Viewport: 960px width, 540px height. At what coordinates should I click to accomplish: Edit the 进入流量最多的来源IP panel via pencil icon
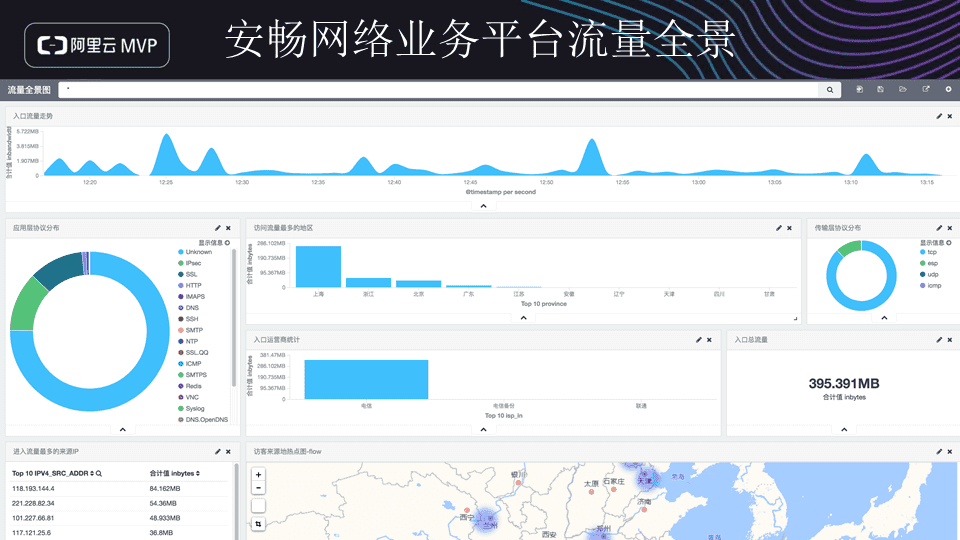217,451
